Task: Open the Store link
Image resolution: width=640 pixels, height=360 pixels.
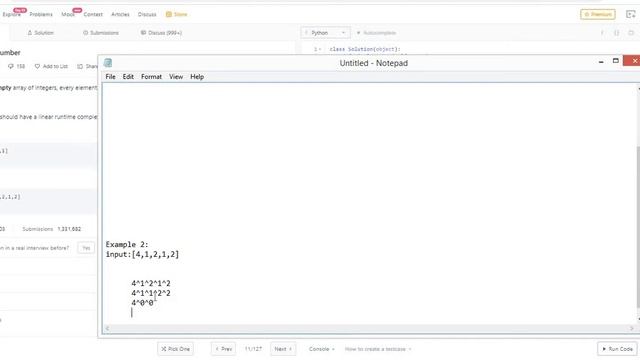Action: coord(176,14)
